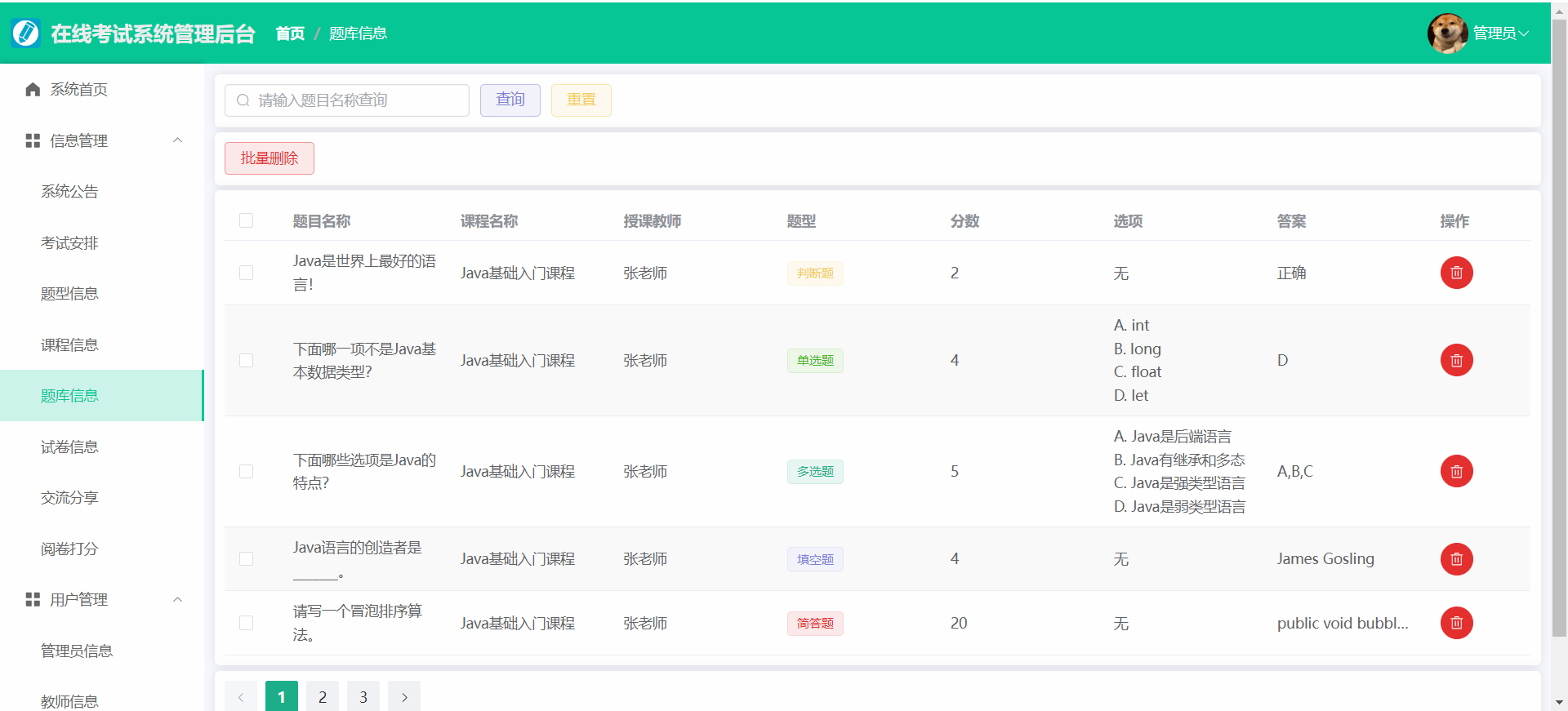
Task: Go to page 3
Action: 363,697
